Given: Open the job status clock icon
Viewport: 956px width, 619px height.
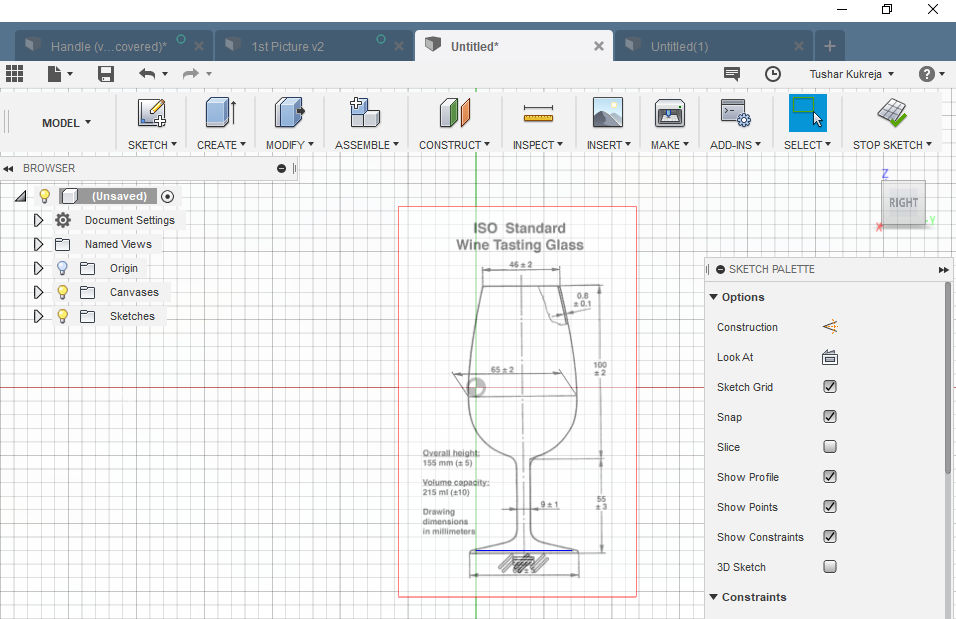Looking at the screenshot, I should (773, 74).
